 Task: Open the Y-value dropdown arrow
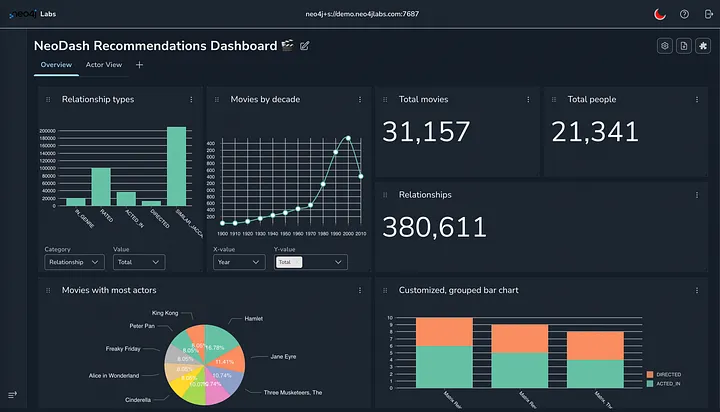pos(338,262)
